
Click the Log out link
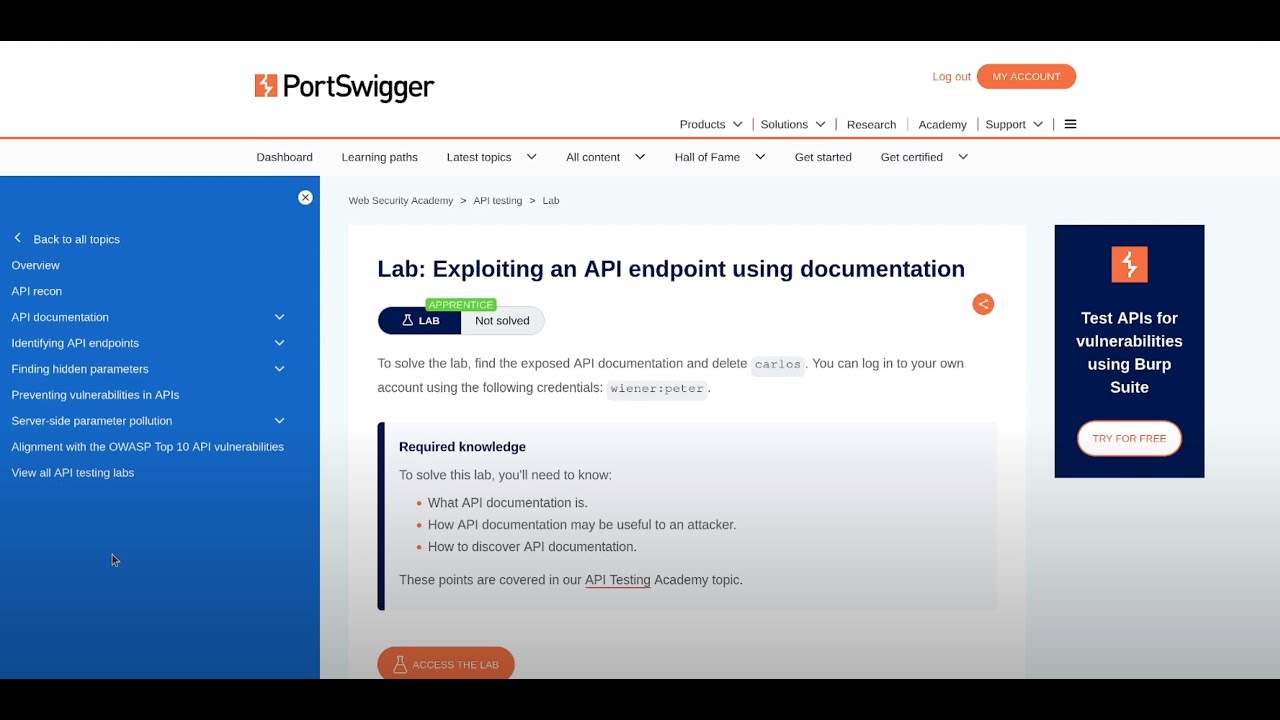[951, 77]
